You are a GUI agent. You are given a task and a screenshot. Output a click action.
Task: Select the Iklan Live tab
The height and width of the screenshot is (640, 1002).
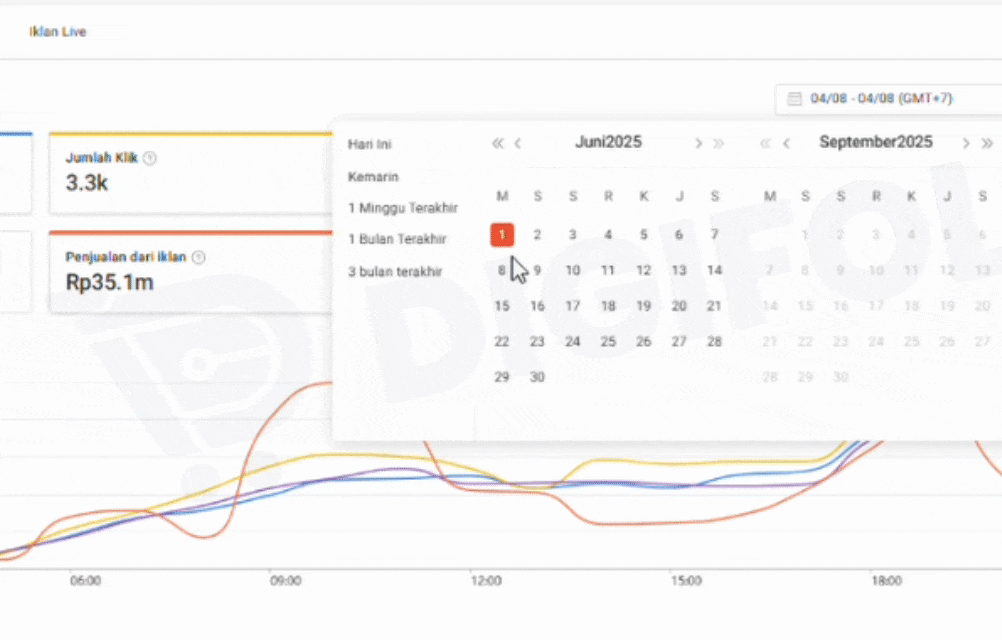click(x=57, y=32)
